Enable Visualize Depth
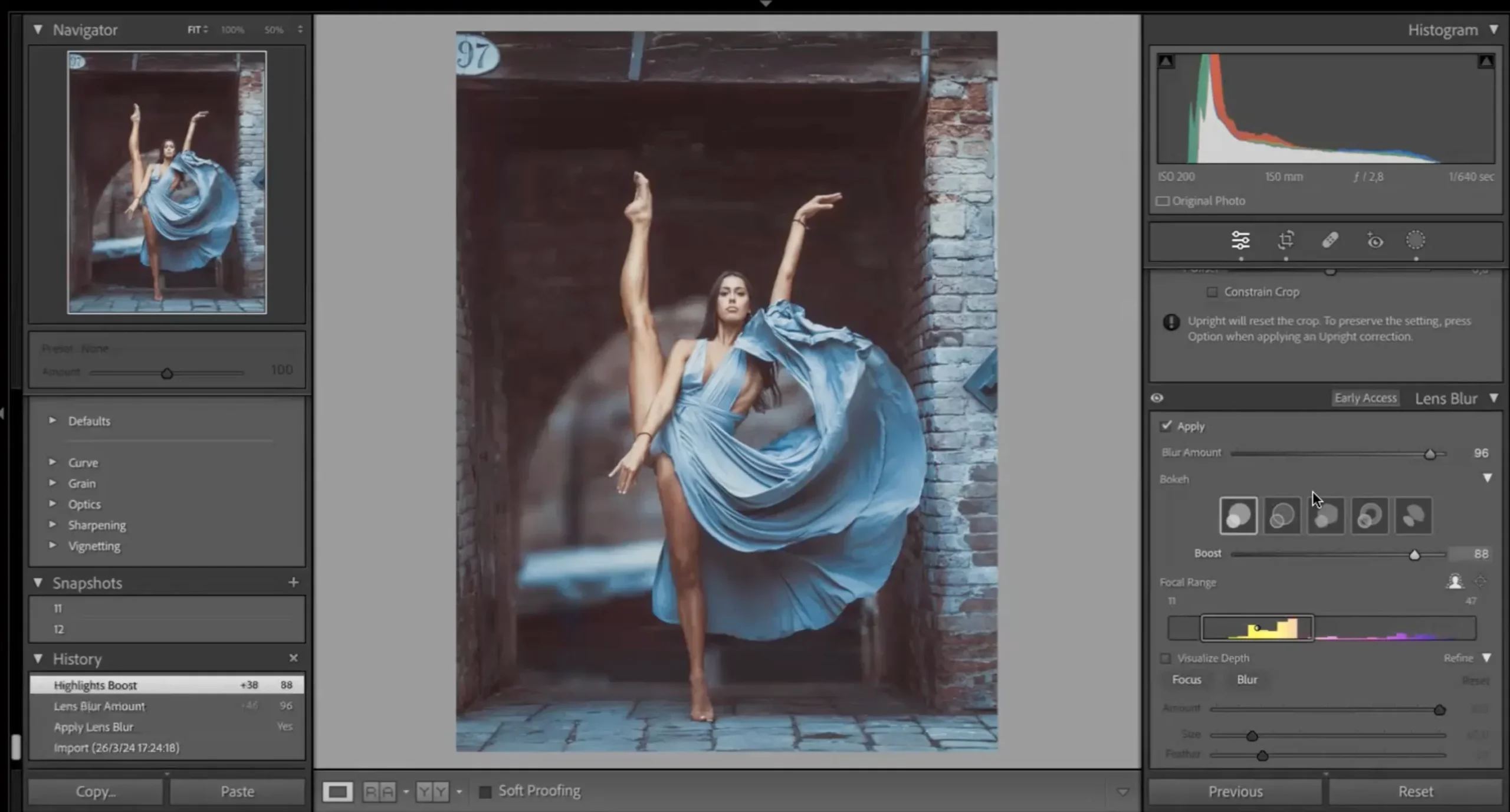 click(x=1165, y=658)
